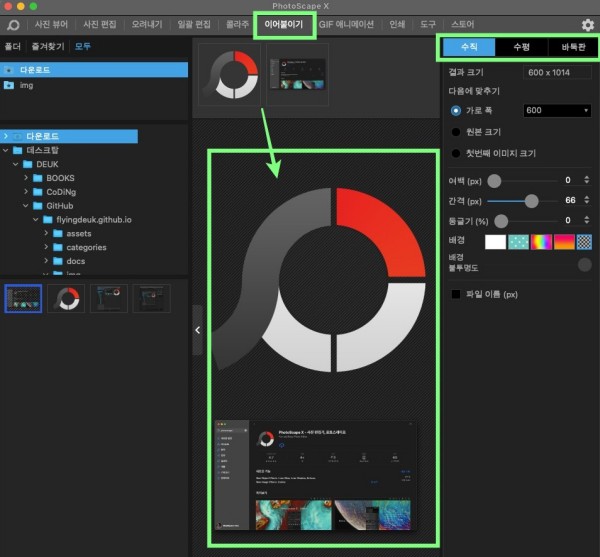Image resolution: width=600 pixels, height=557 pixels.
Task: Open the 가로 폭 600 width dropdown
Action: tap(557, 110)
